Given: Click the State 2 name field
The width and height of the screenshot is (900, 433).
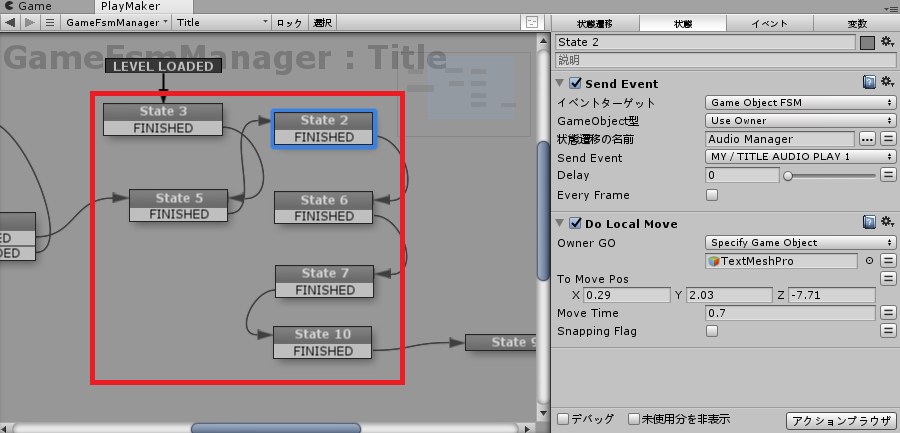Looking at the screenshot, I should (x=705, y=42).
